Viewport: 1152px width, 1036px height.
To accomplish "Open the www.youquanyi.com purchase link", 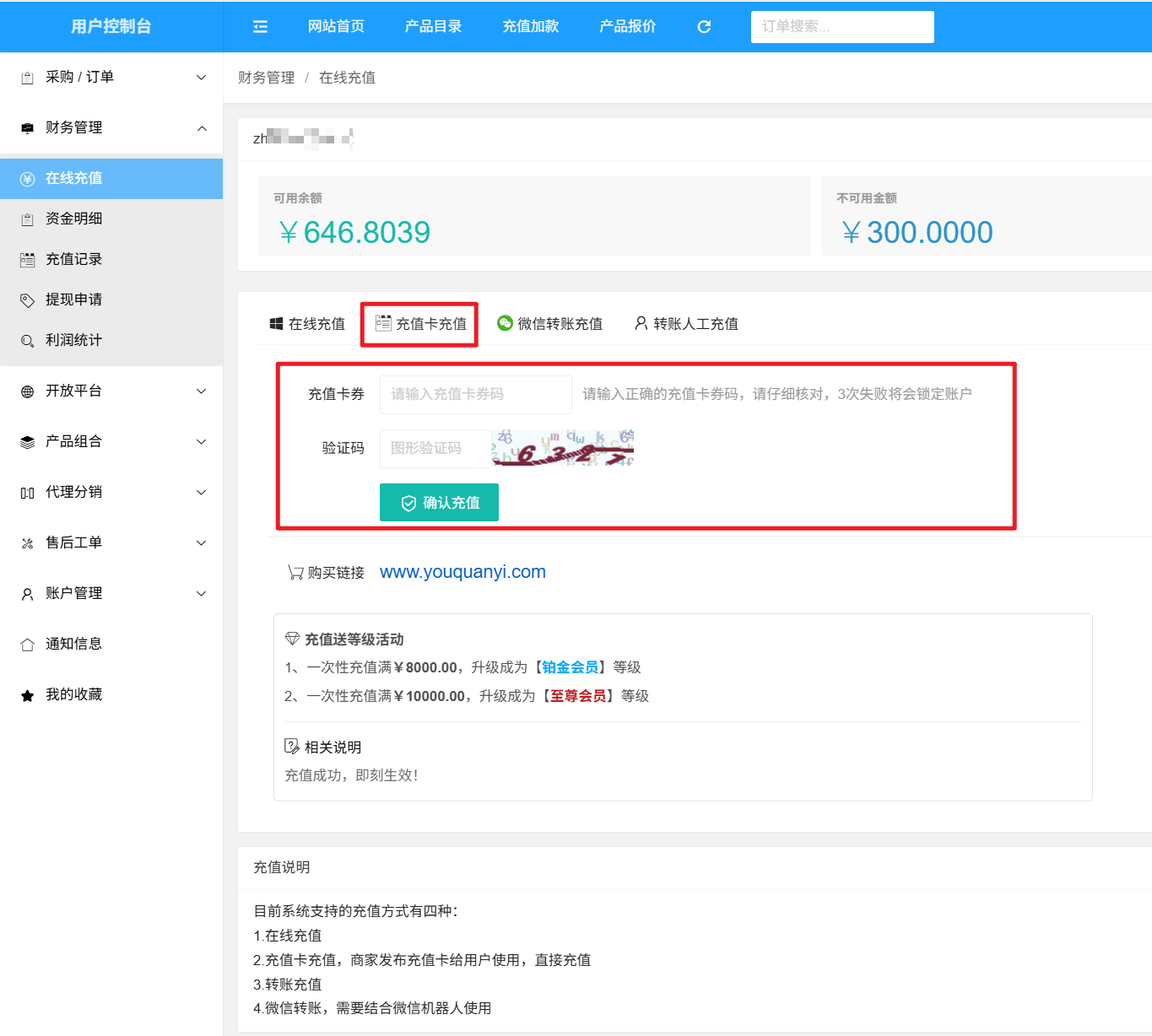I will pyautogui.click(x=462, y=572).
